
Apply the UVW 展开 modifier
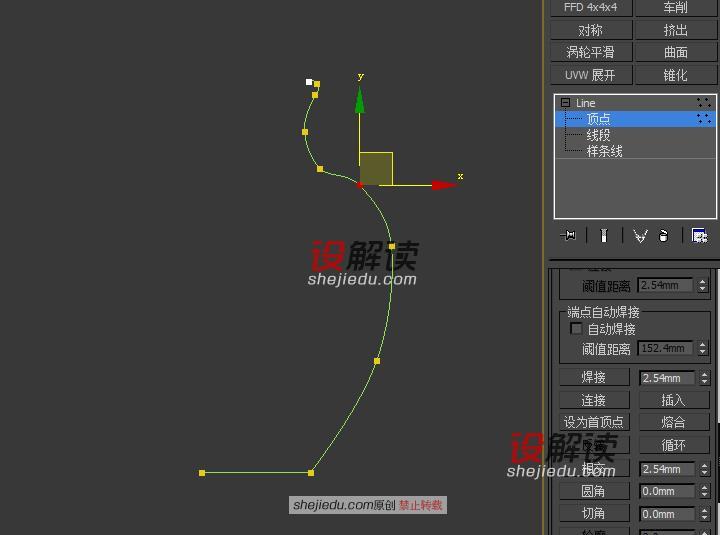pos(591,75)
